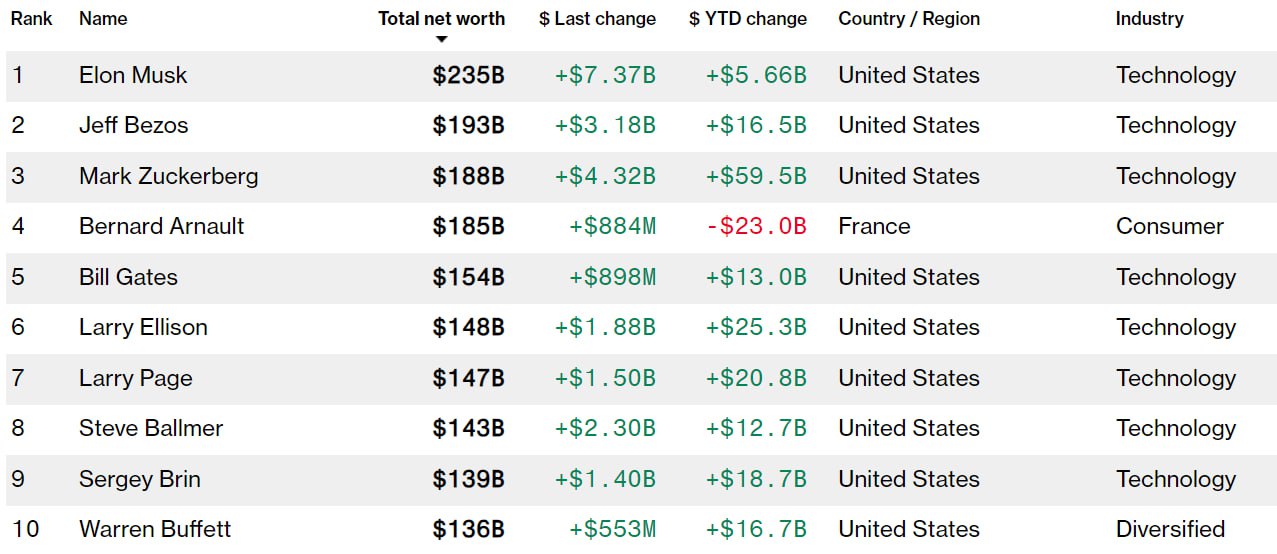
Task: Click Elon Musk's $235B net worth cell
Action: coord(468,75)
